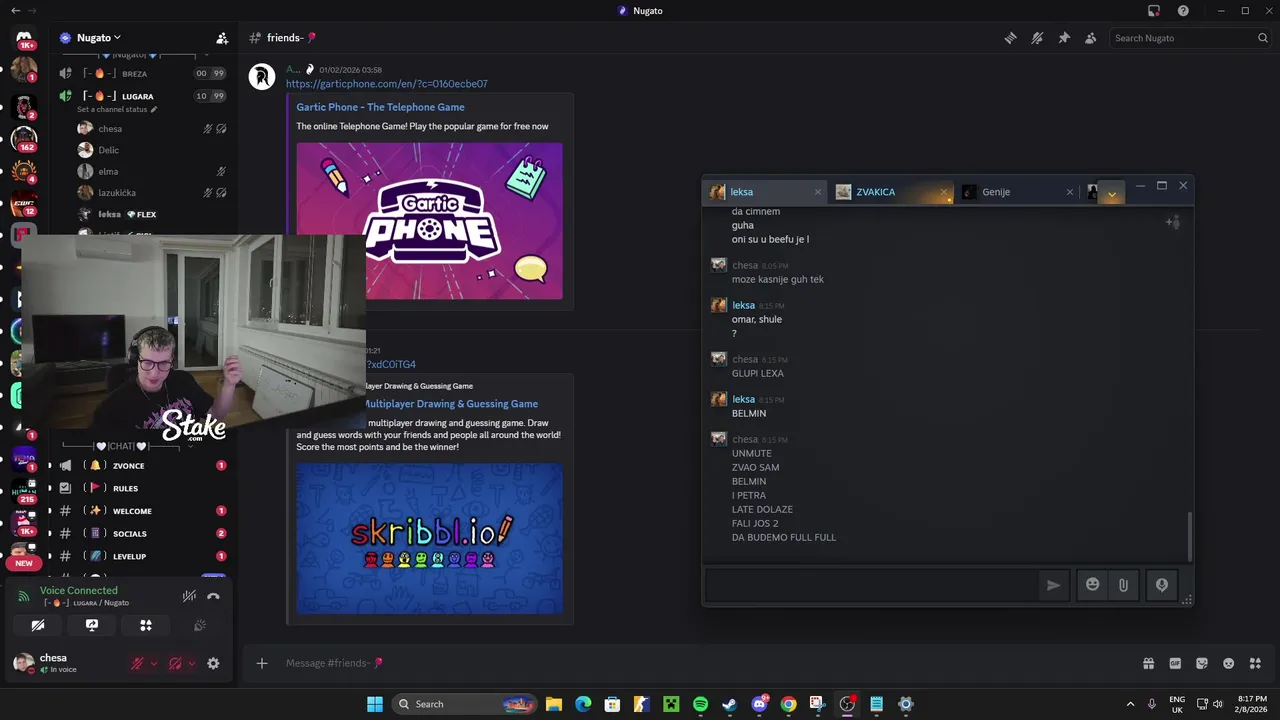
Task: Open the threads icon in channel header
Action: 1010,38
